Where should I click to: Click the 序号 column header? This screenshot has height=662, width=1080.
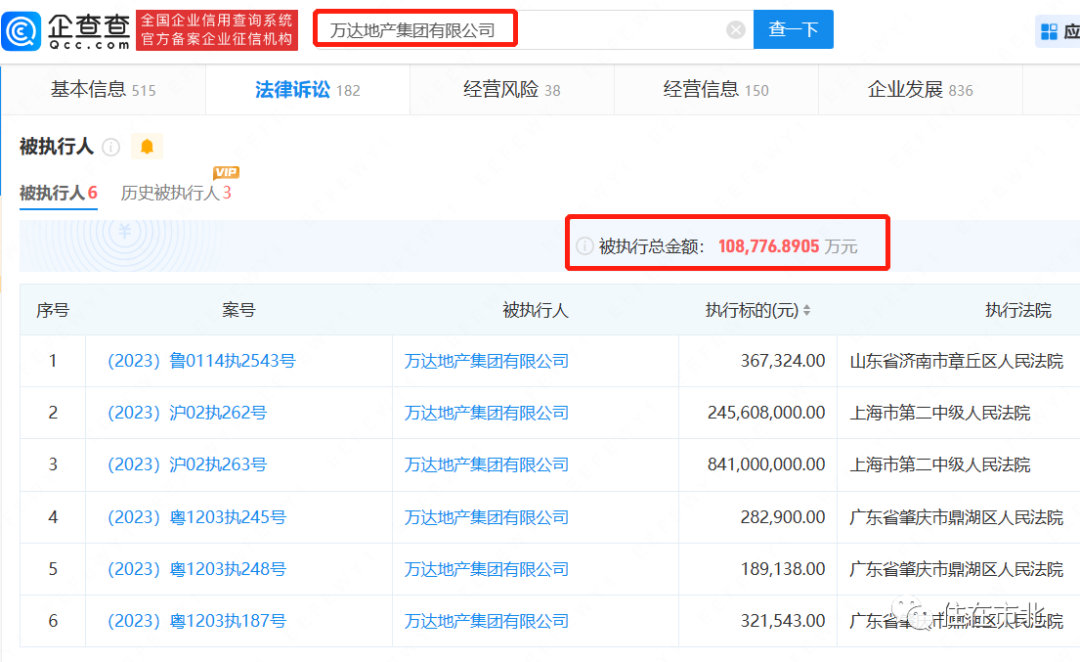pos(52,310)
